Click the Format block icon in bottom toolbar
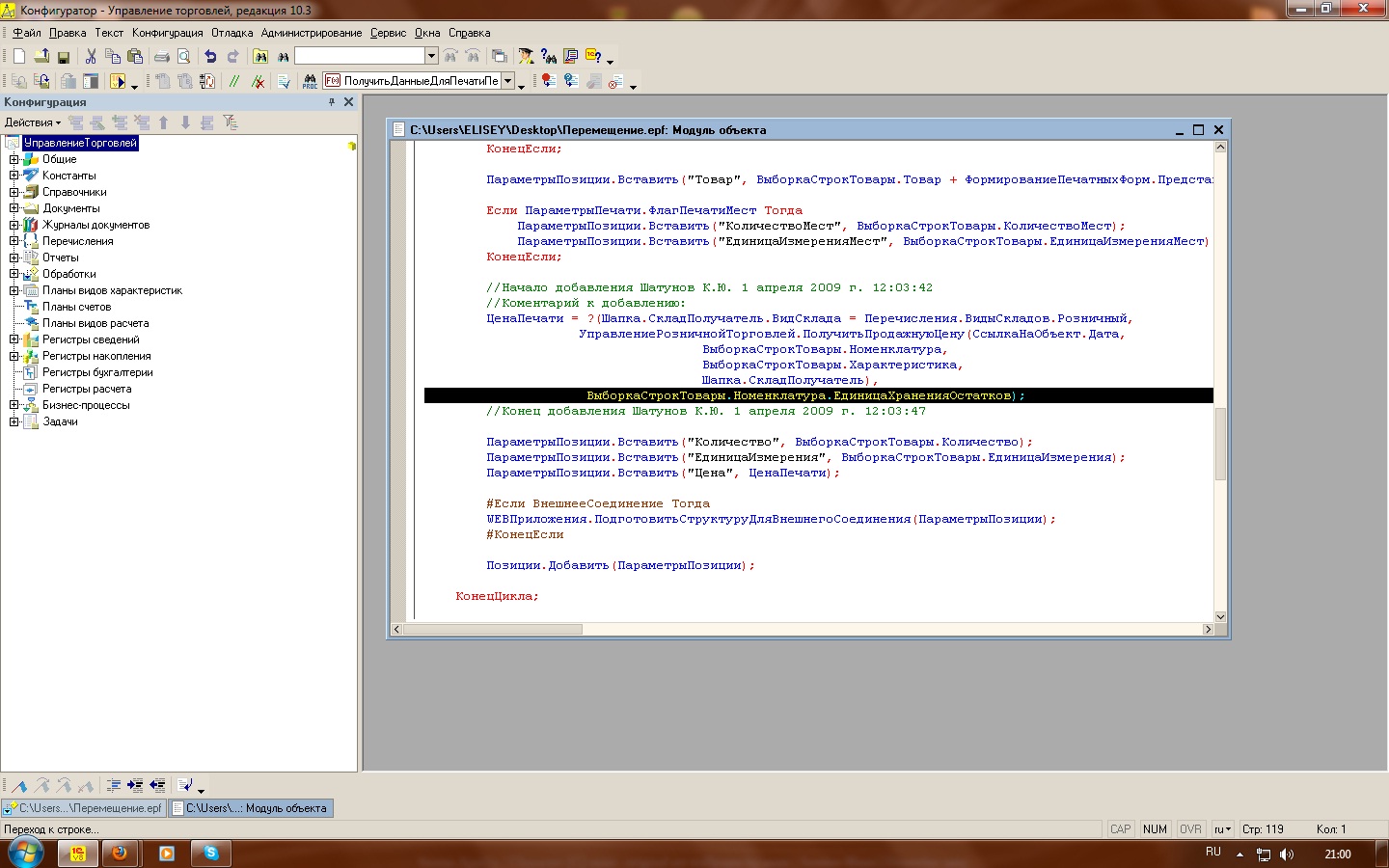The width and height of the screenshot is (1389, 868). (113, 786)
